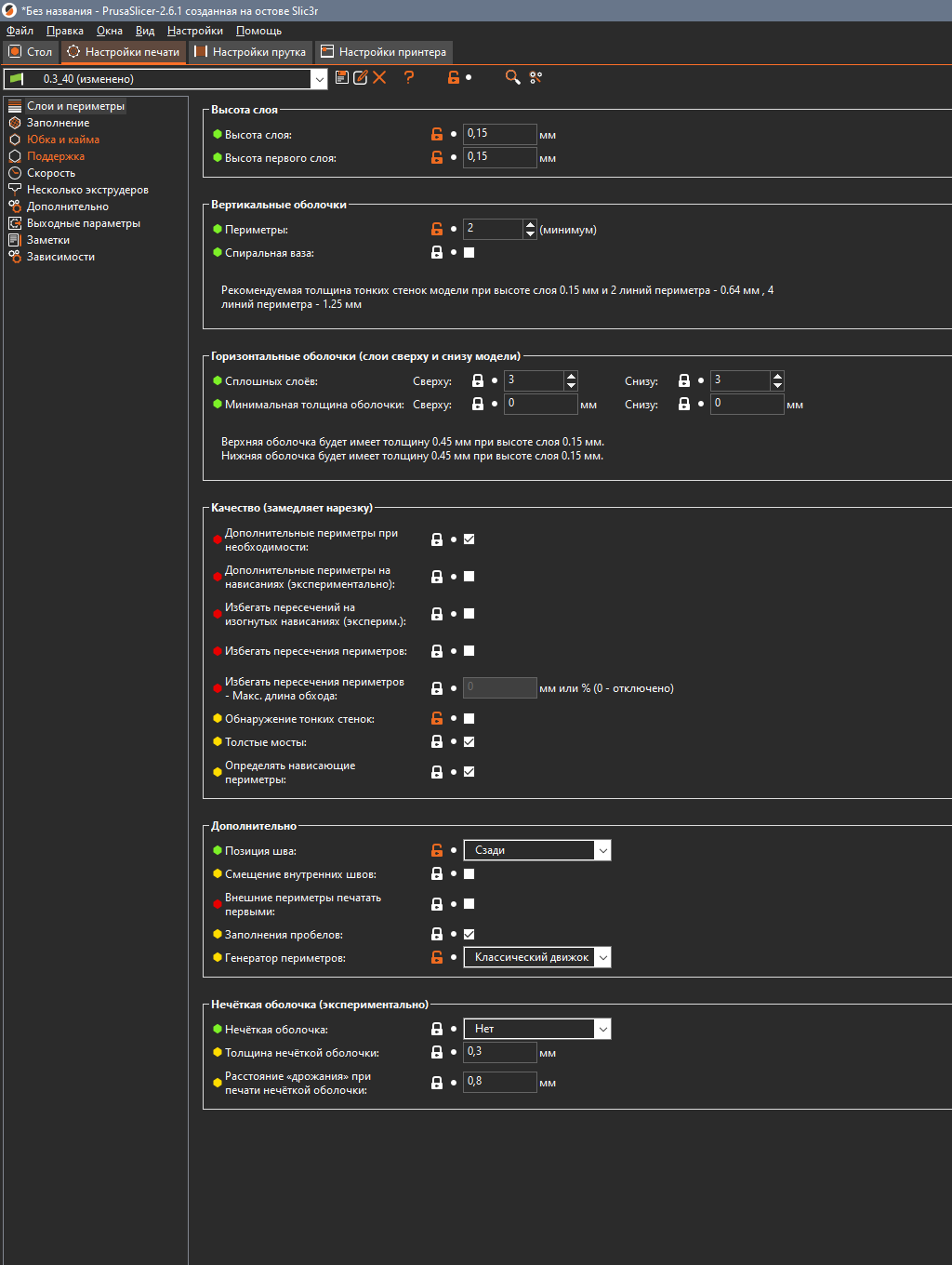Click the save preset floppy disk icon

click(x=342, y=77)
